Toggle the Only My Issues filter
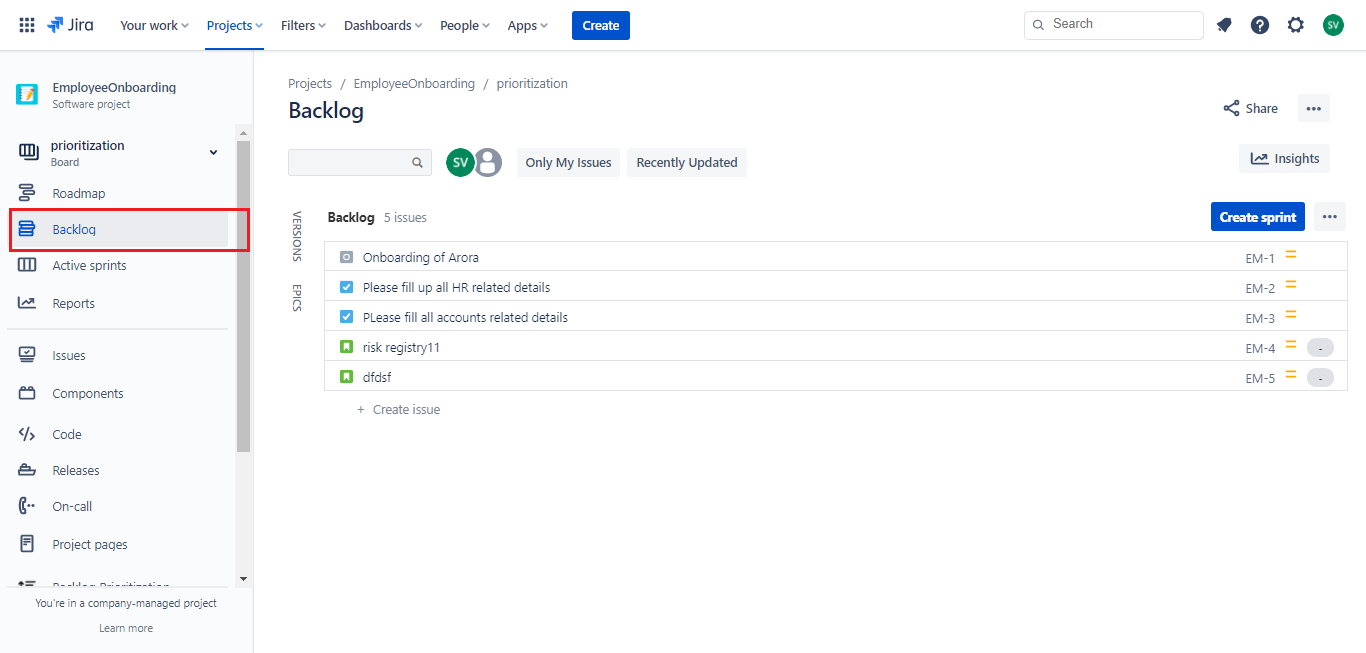 click(x=568, y=162)
